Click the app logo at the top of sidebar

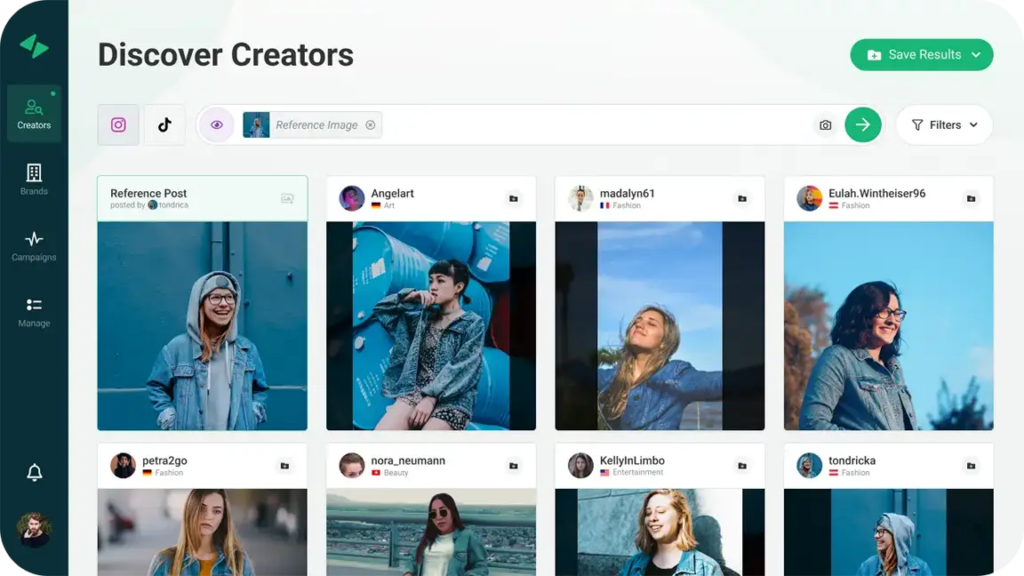[33, 44]
